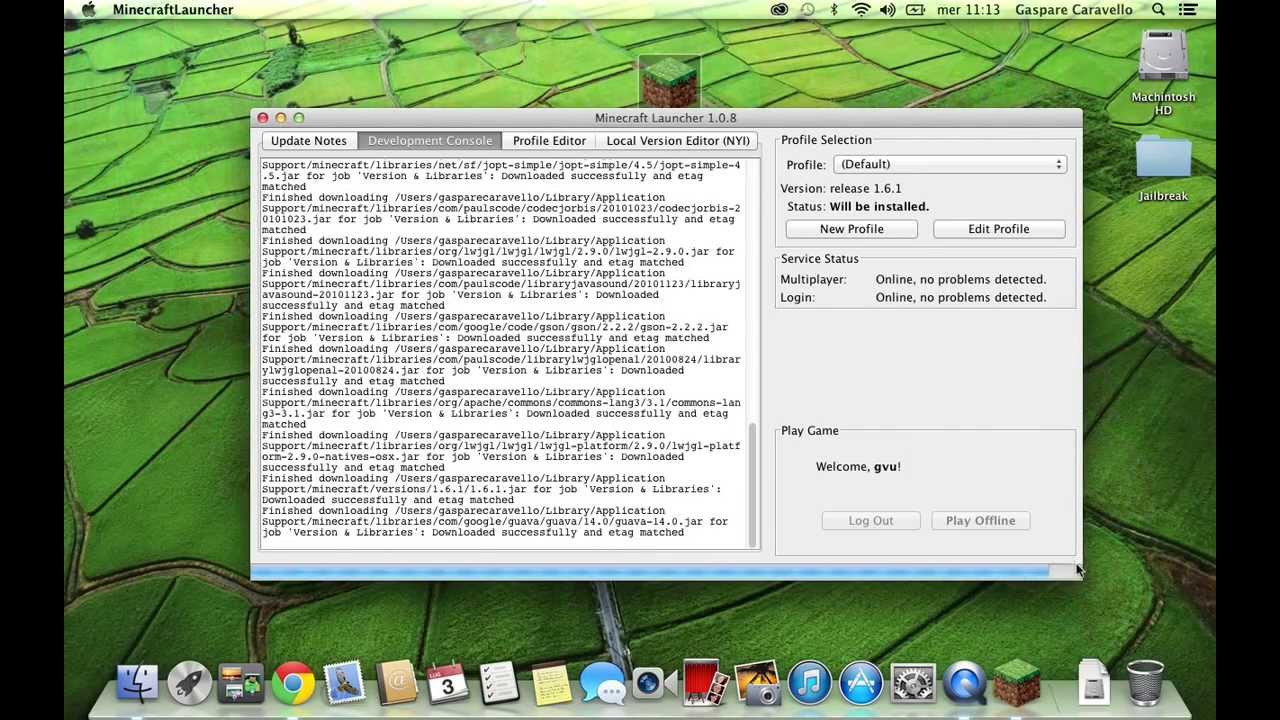The width and height of the screenshot is (1280, 720).
Task: Select Development Console tab
Action: 430,141
